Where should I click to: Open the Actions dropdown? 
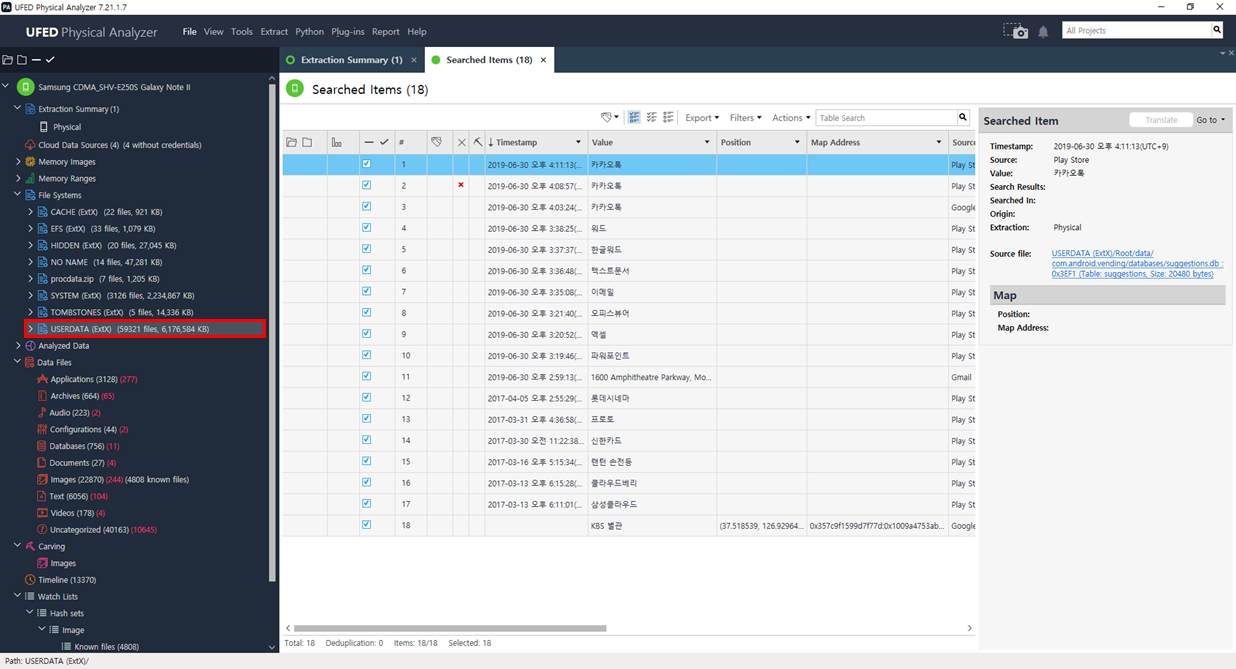point(790,117)
